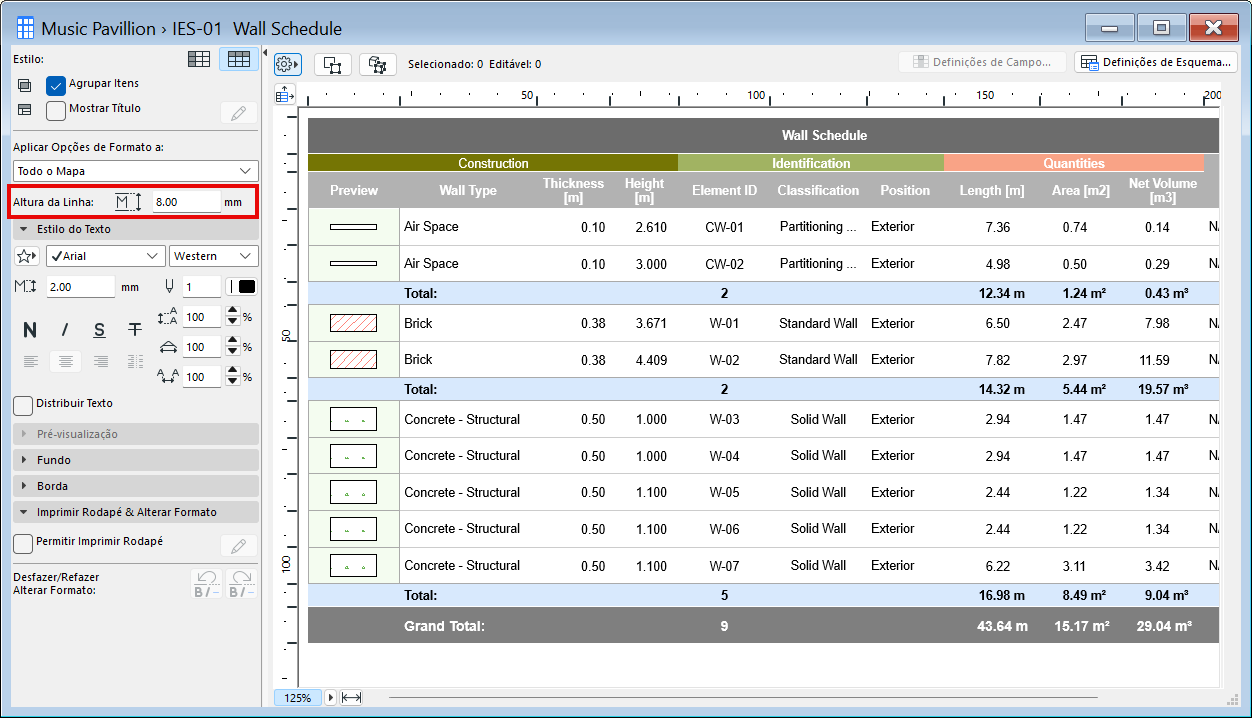Open the Todo o Mapa dropdown
The height and width of the screenshot is (718, 1252).
click(135, 171)
